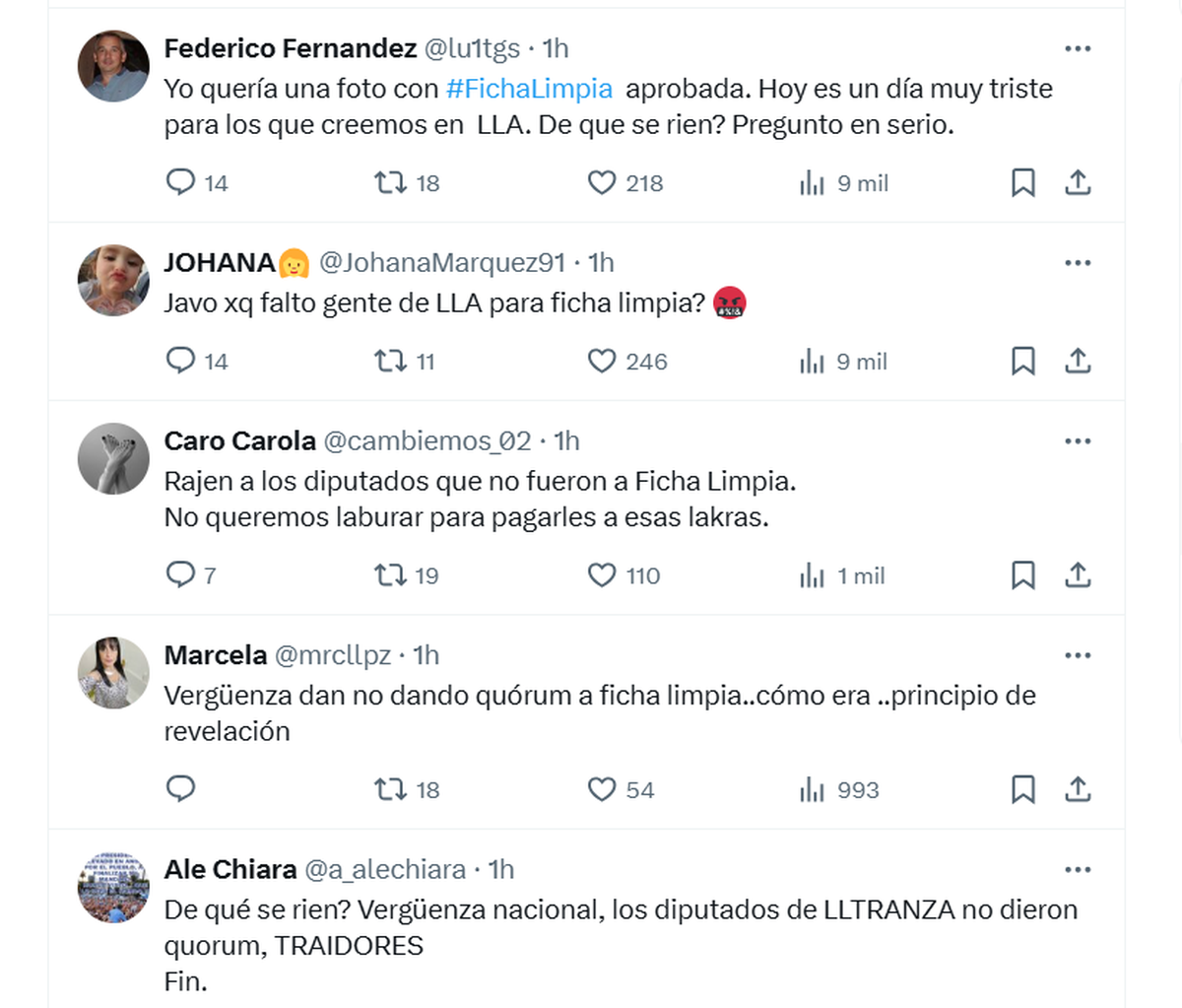Bookmark Federico Fernandez's tweet

(x=1023, y=183)
